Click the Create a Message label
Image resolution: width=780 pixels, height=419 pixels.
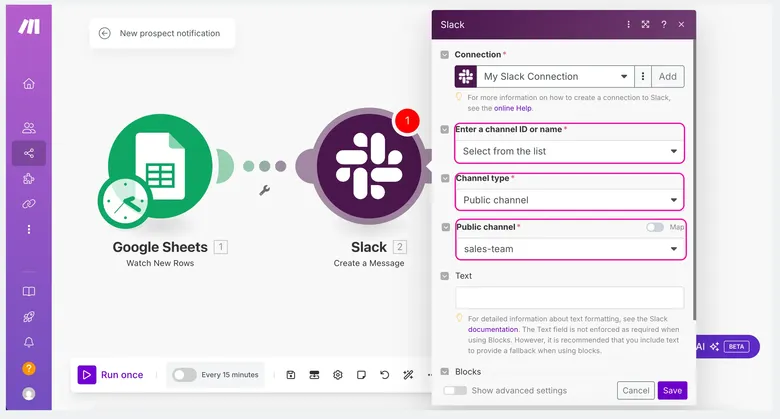coord(369,263)
